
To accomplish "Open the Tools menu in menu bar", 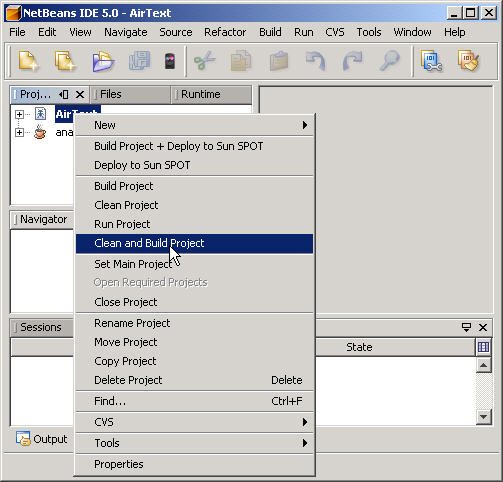I will [369, 32].
